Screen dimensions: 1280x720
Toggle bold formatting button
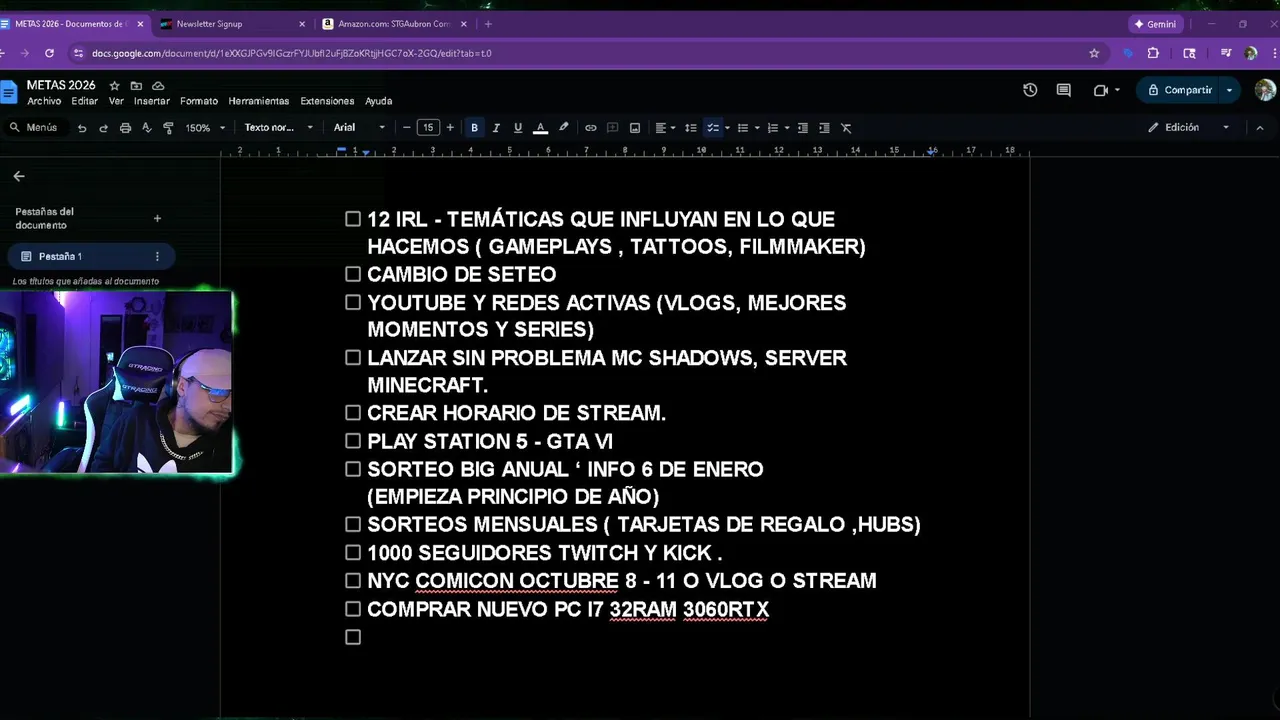click(x=474, y=128)
